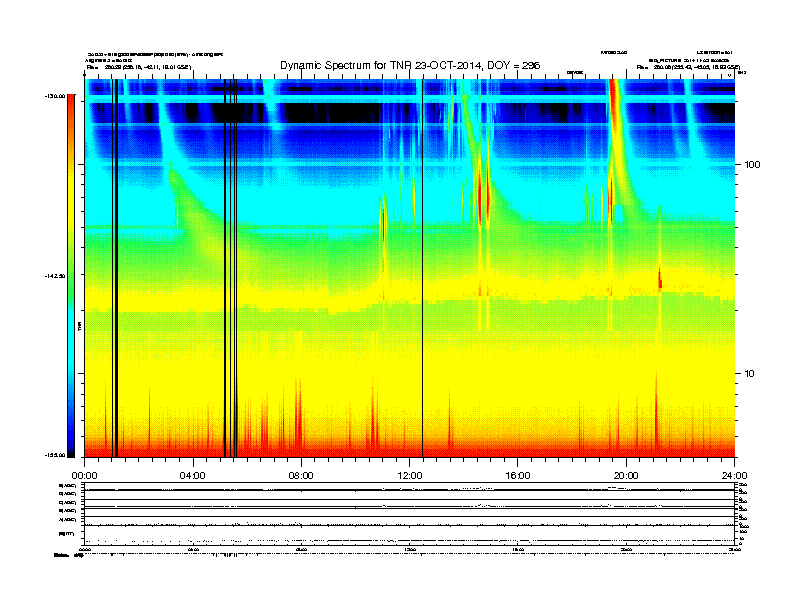Select the '20:00' time axis label
The image size is (792, 612).
(626, 476)
